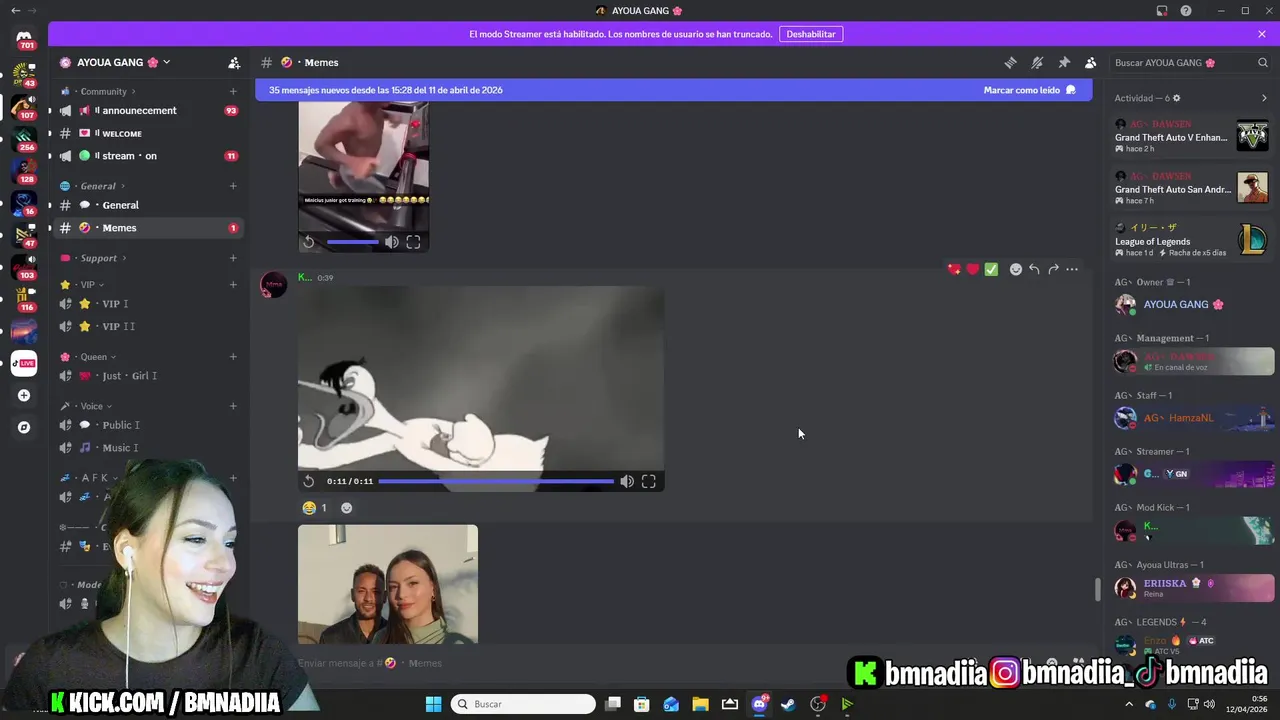Viewport: 1280px width, 720px height.
Task: Join Just Girl I voice channel
Action: pyautogui.click(x=146, y=376)
